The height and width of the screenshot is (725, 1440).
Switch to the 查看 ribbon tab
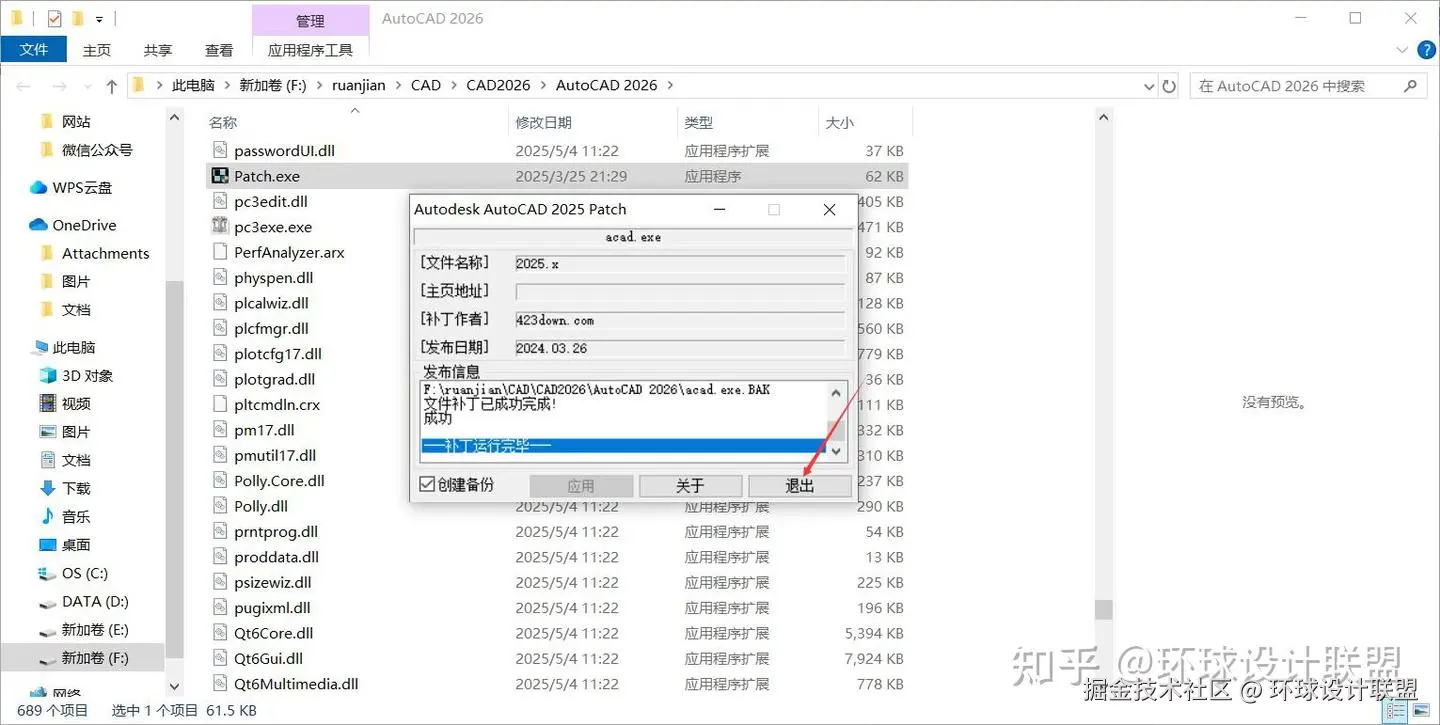(x=219, y=50)
